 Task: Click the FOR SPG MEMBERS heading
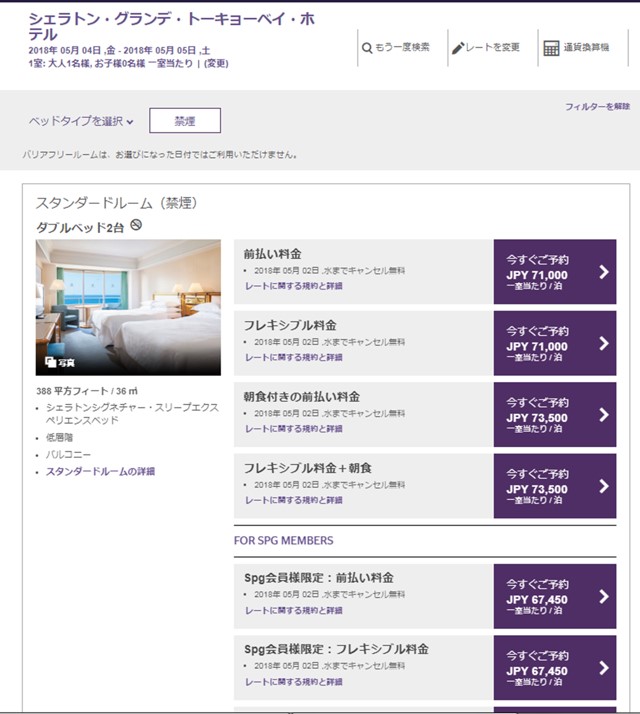(284, 541)
